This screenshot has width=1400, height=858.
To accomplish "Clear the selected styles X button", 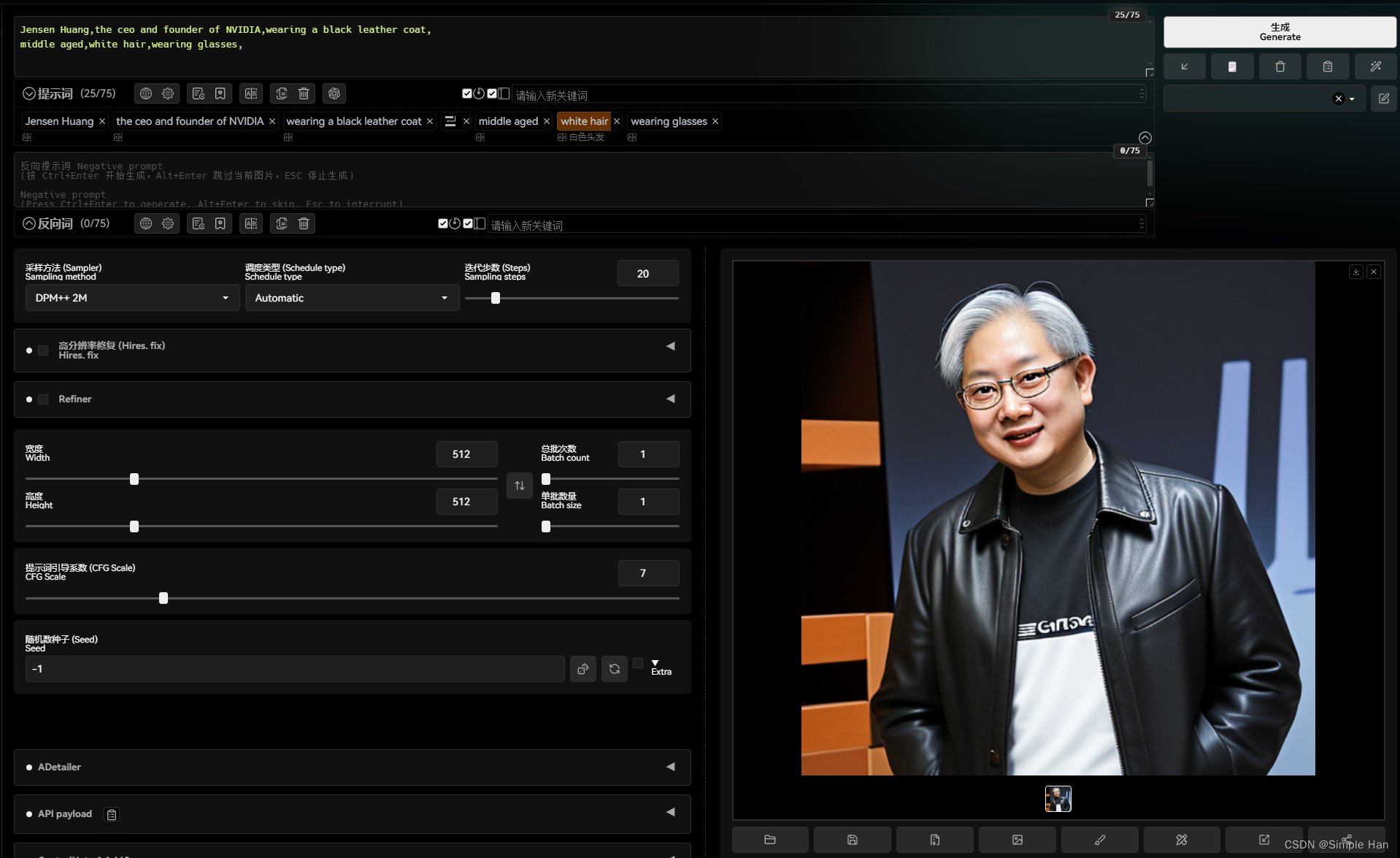I will [1338, 99].
